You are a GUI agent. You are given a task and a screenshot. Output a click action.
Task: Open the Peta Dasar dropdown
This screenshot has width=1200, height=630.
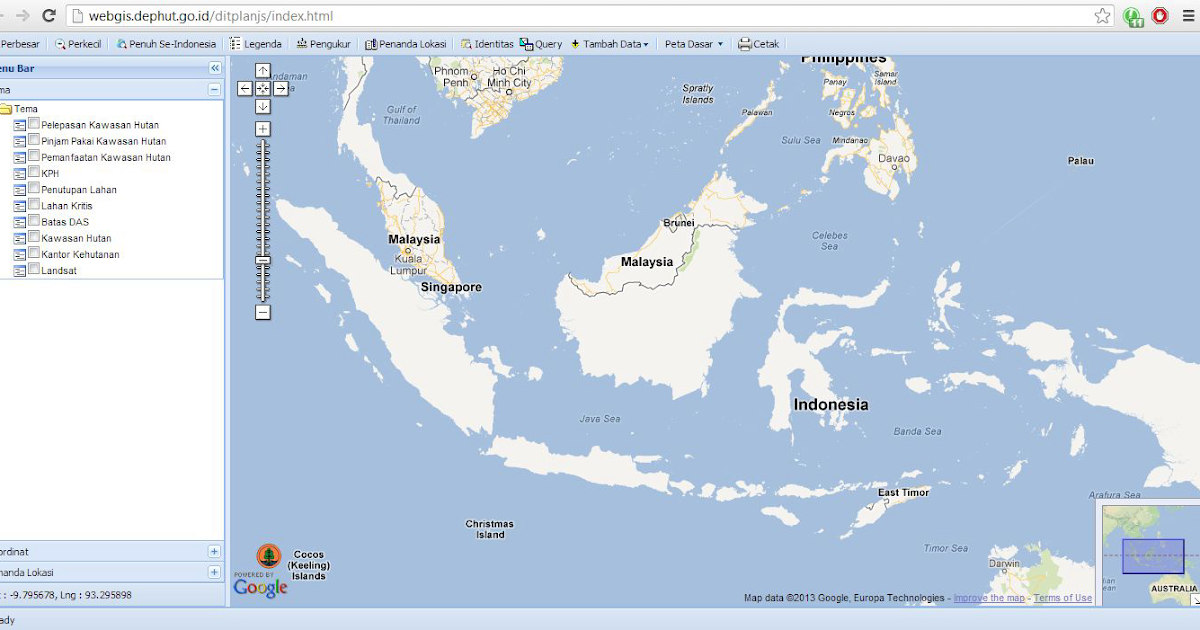point(694,43)
